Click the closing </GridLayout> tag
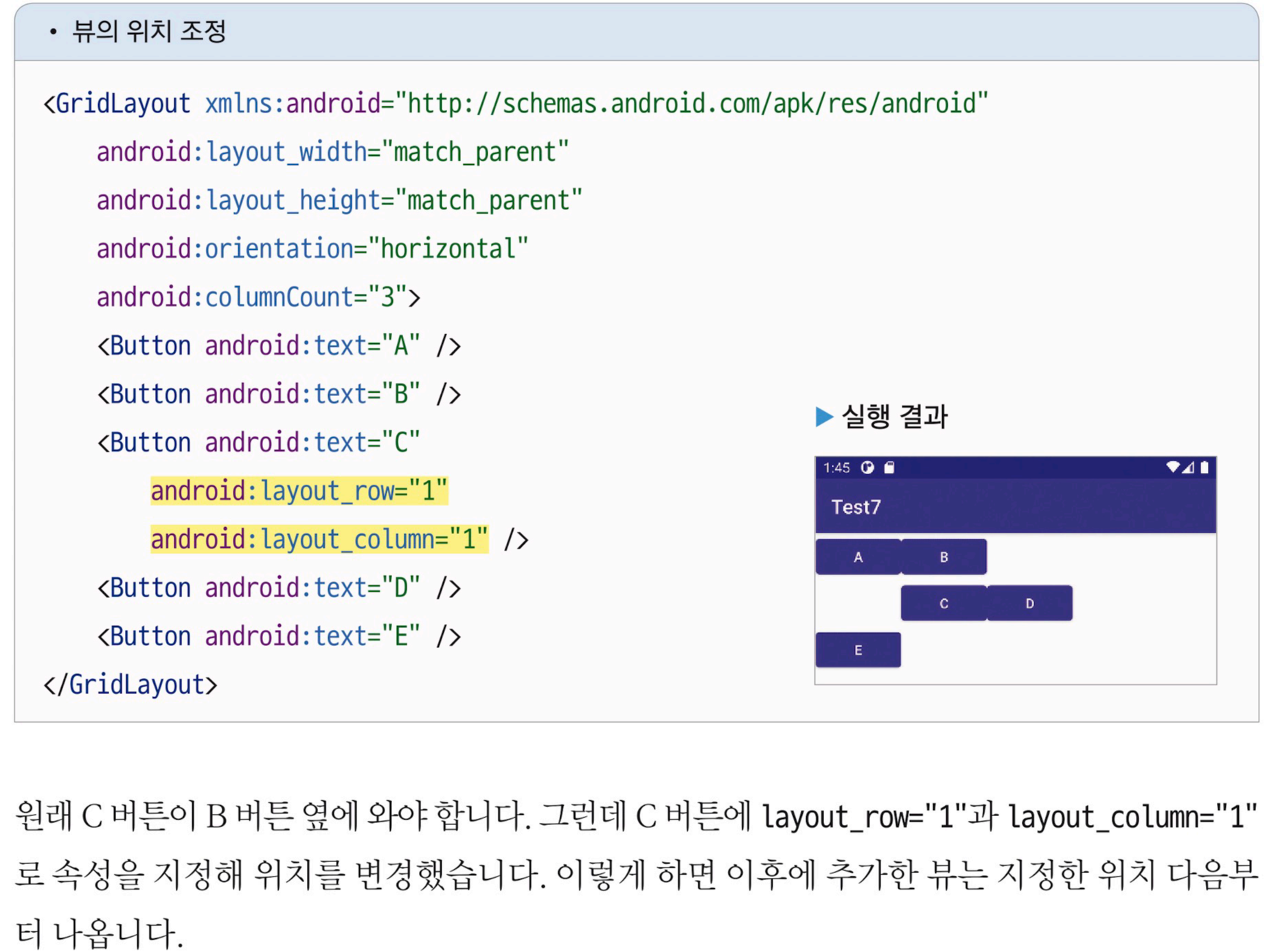The width and height of the screenshot is (1267, 952). tap(130, 685)
